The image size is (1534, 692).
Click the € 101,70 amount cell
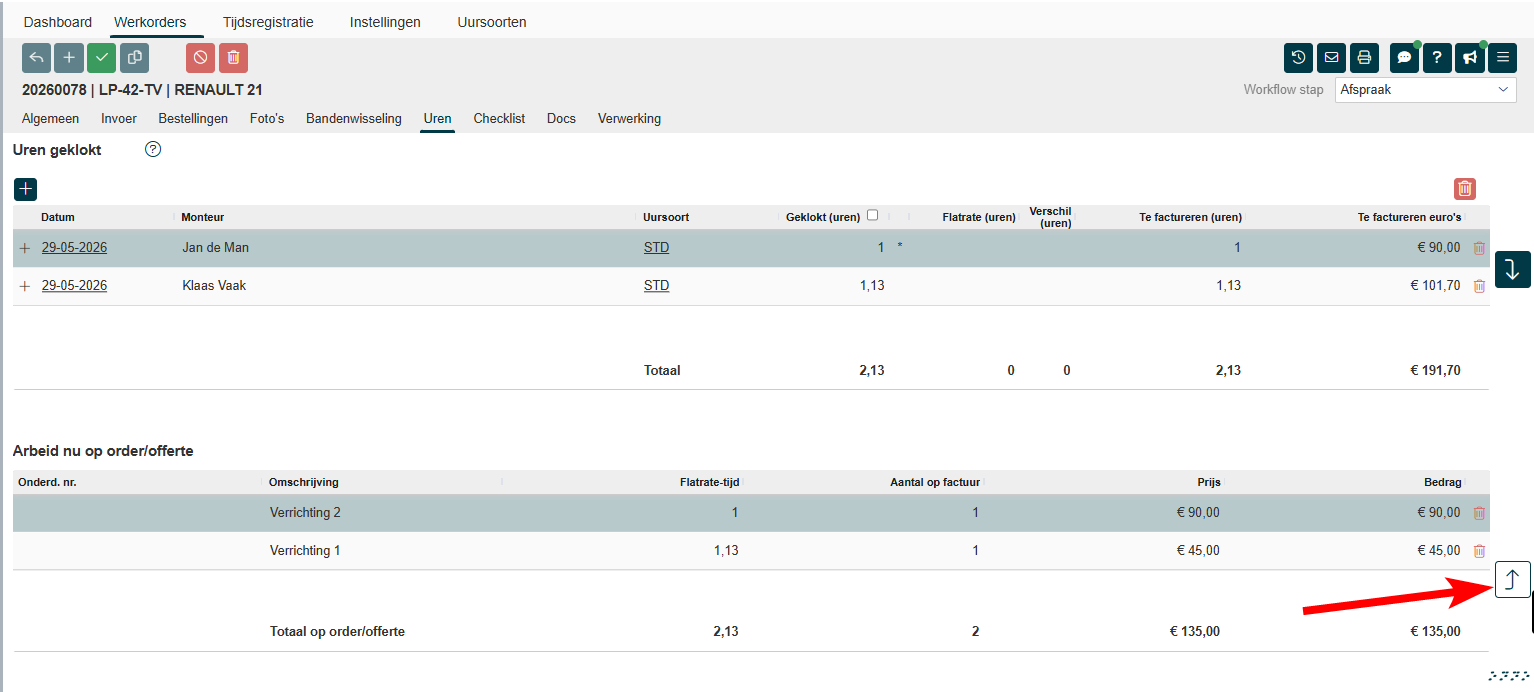(x=1438, y=286)
